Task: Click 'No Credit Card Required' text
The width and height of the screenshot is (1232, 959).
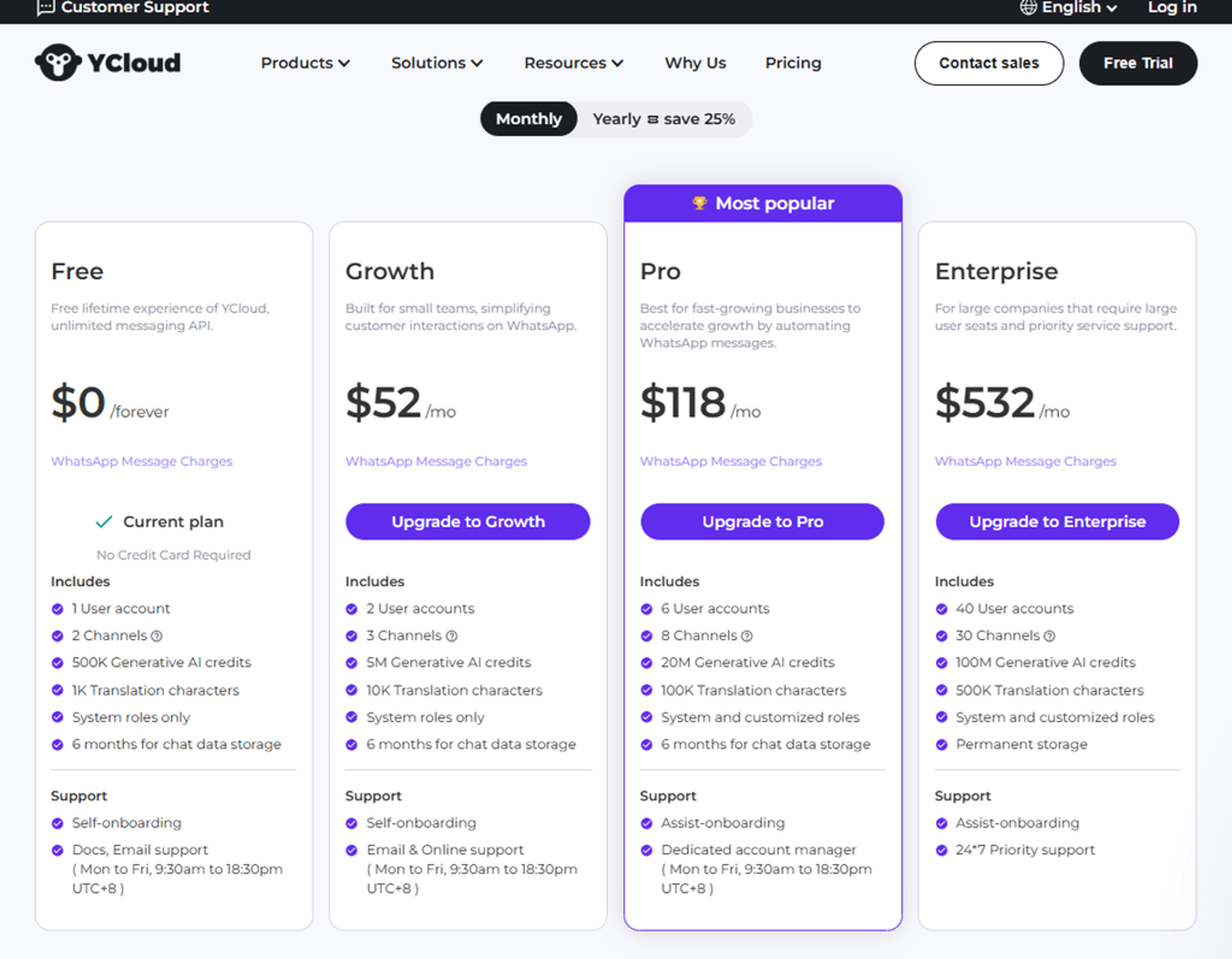Action: click(x=174, y=555)
